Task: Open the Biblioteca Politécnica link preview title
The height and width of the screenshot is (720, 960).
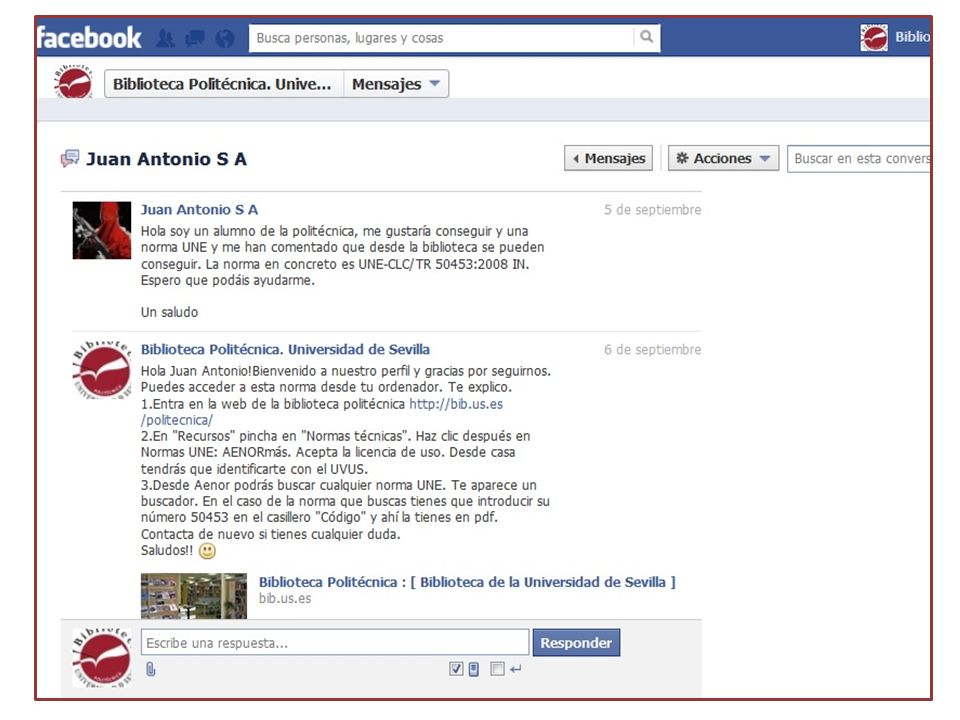Action: click(467, 582)
